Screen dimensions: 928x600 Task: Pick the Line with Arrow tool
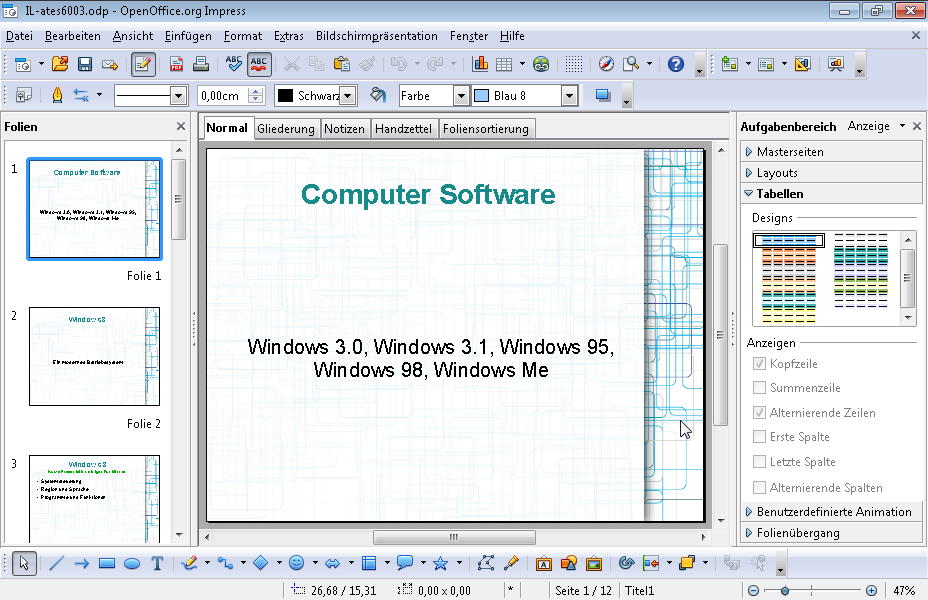click(82, 563)
